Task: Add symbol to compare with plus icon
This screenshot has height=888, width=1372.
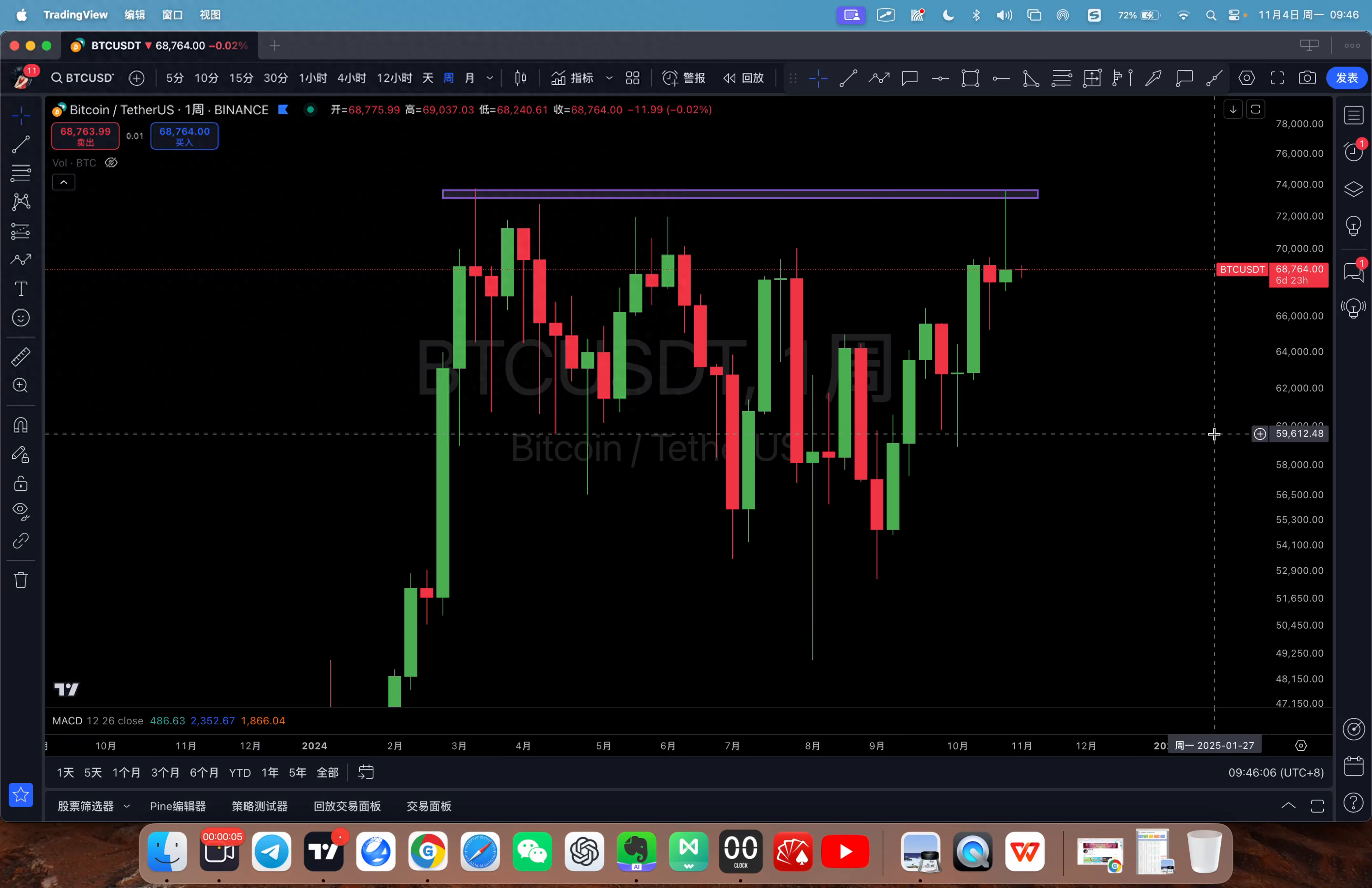Action: 137,78
